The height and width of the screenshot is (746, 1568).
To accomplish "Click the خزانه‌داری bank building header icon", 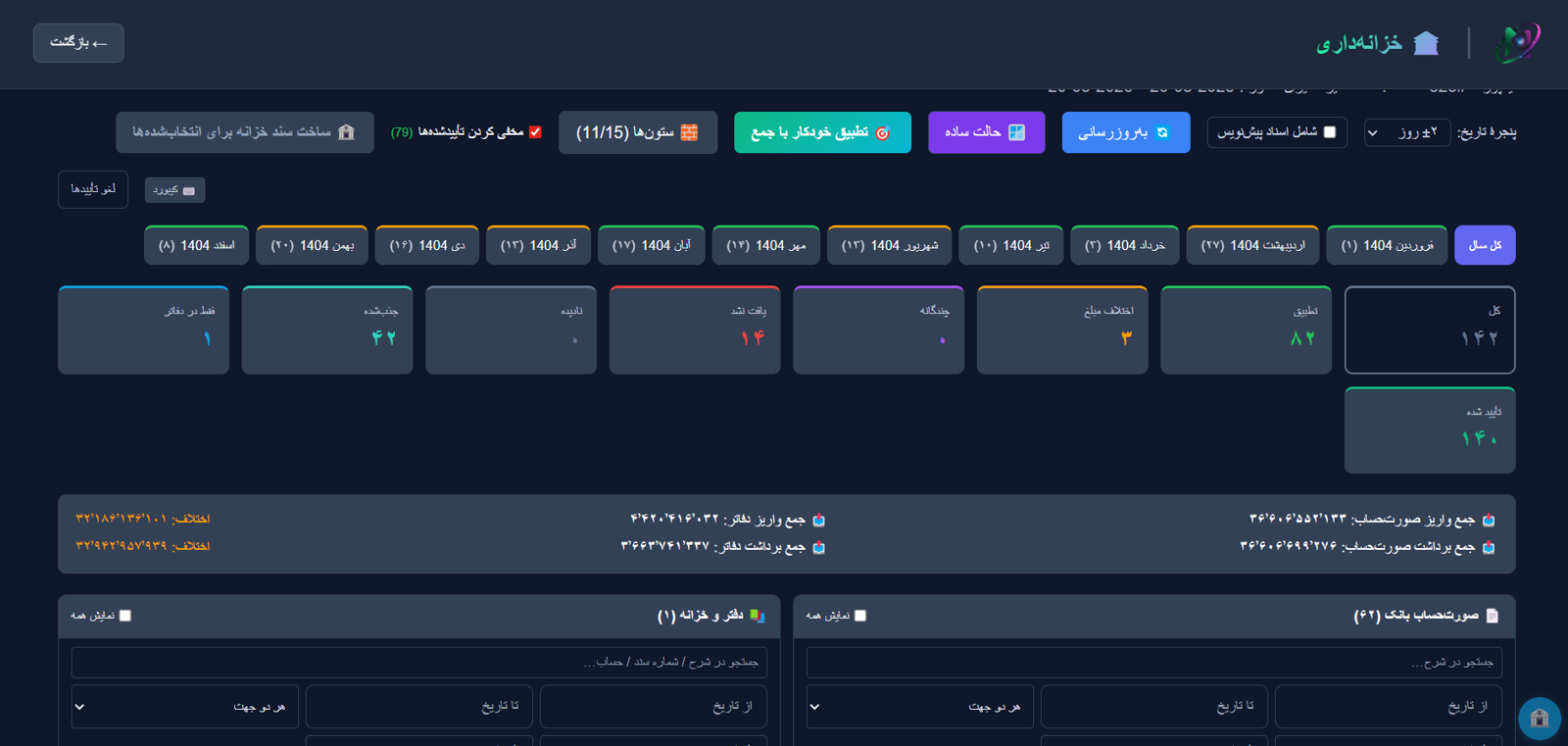I will click(1426, 43).
